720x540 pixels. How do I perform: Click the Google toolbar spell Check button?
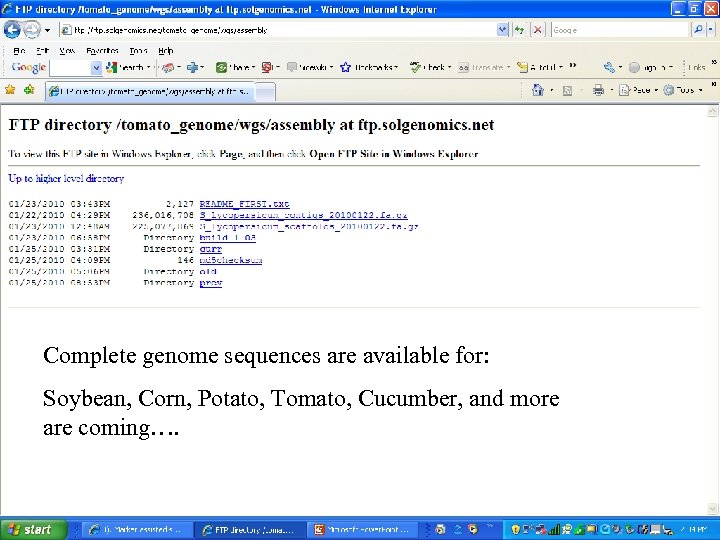pyautogui.click(x=430, y=68)
